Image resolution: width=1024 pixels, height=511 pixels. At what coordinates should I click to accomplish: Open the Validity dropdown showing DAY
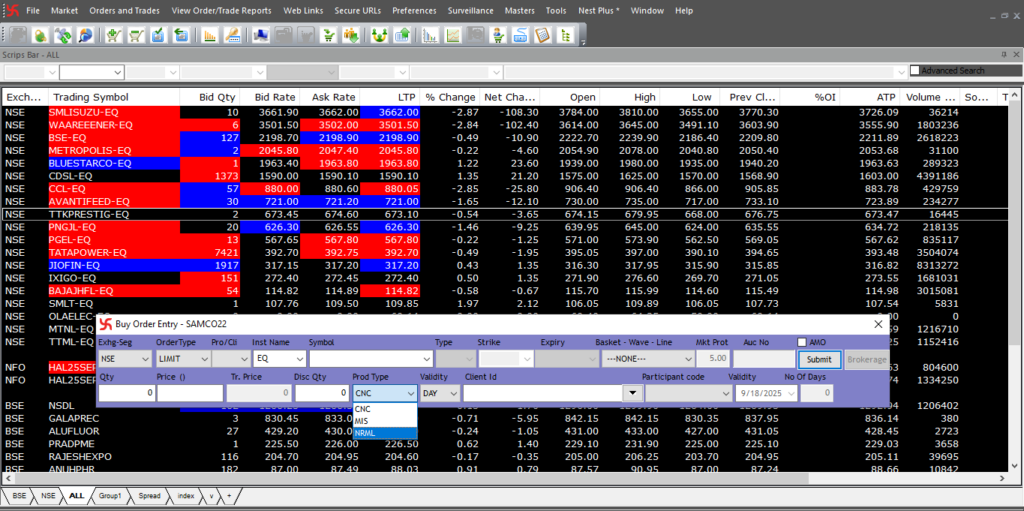click(x=438, y=394)
